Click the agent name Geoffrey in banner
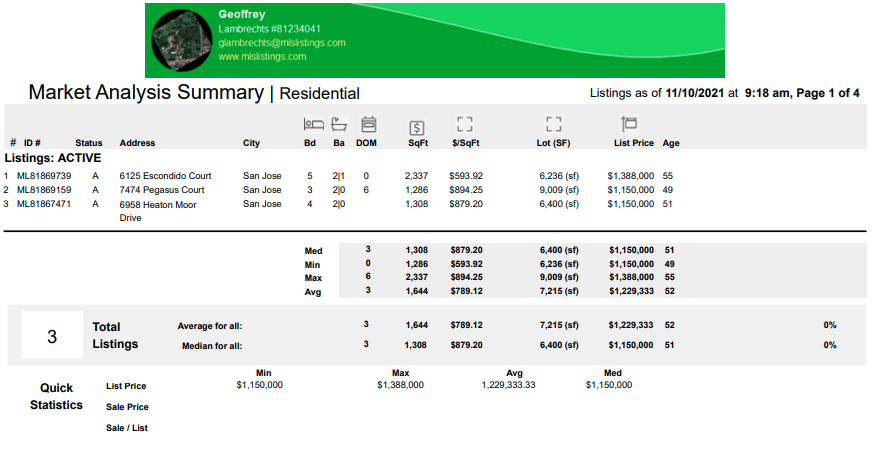The width and height of the screenshot is (874, 454). point(242,15)
